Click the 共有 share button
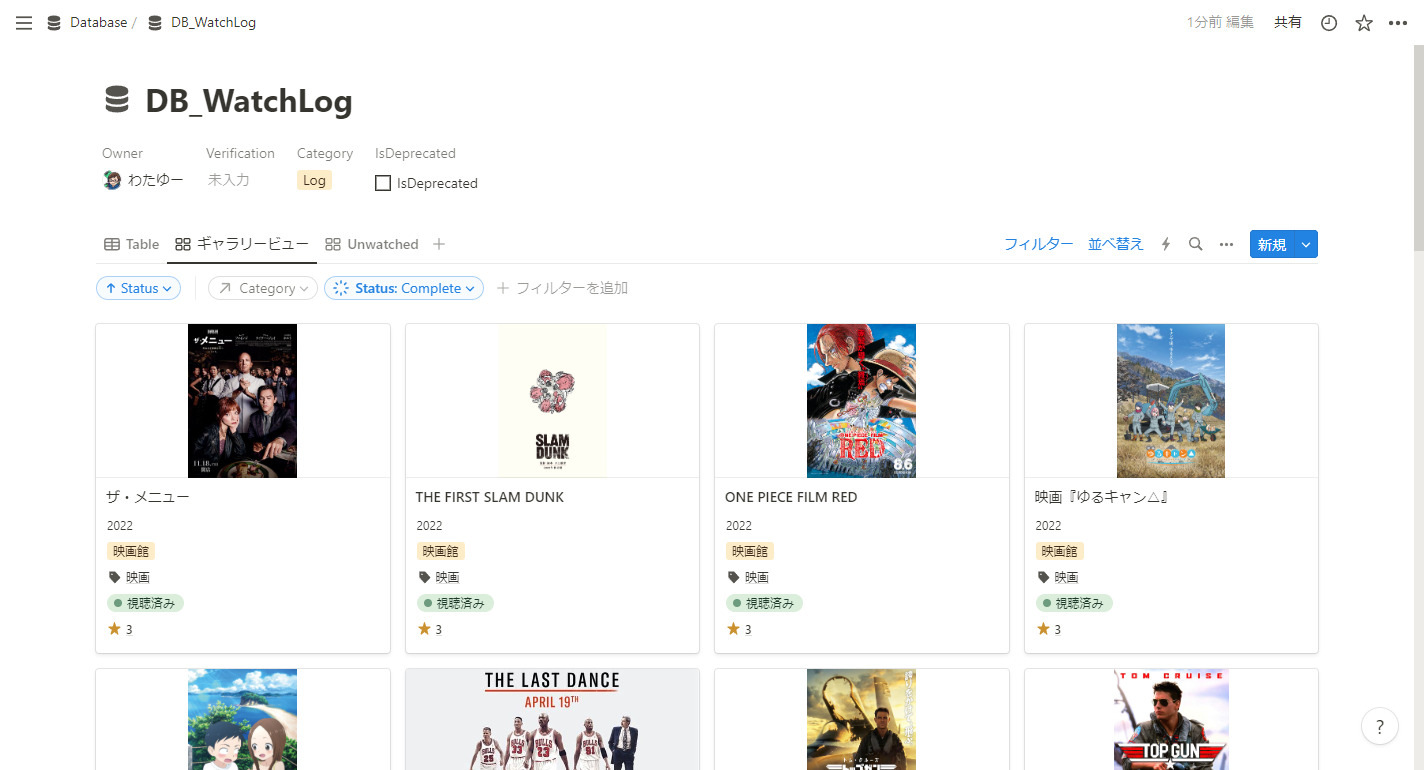The image size is (1424, 770). pyautogui.click(x=1288, y=22)
